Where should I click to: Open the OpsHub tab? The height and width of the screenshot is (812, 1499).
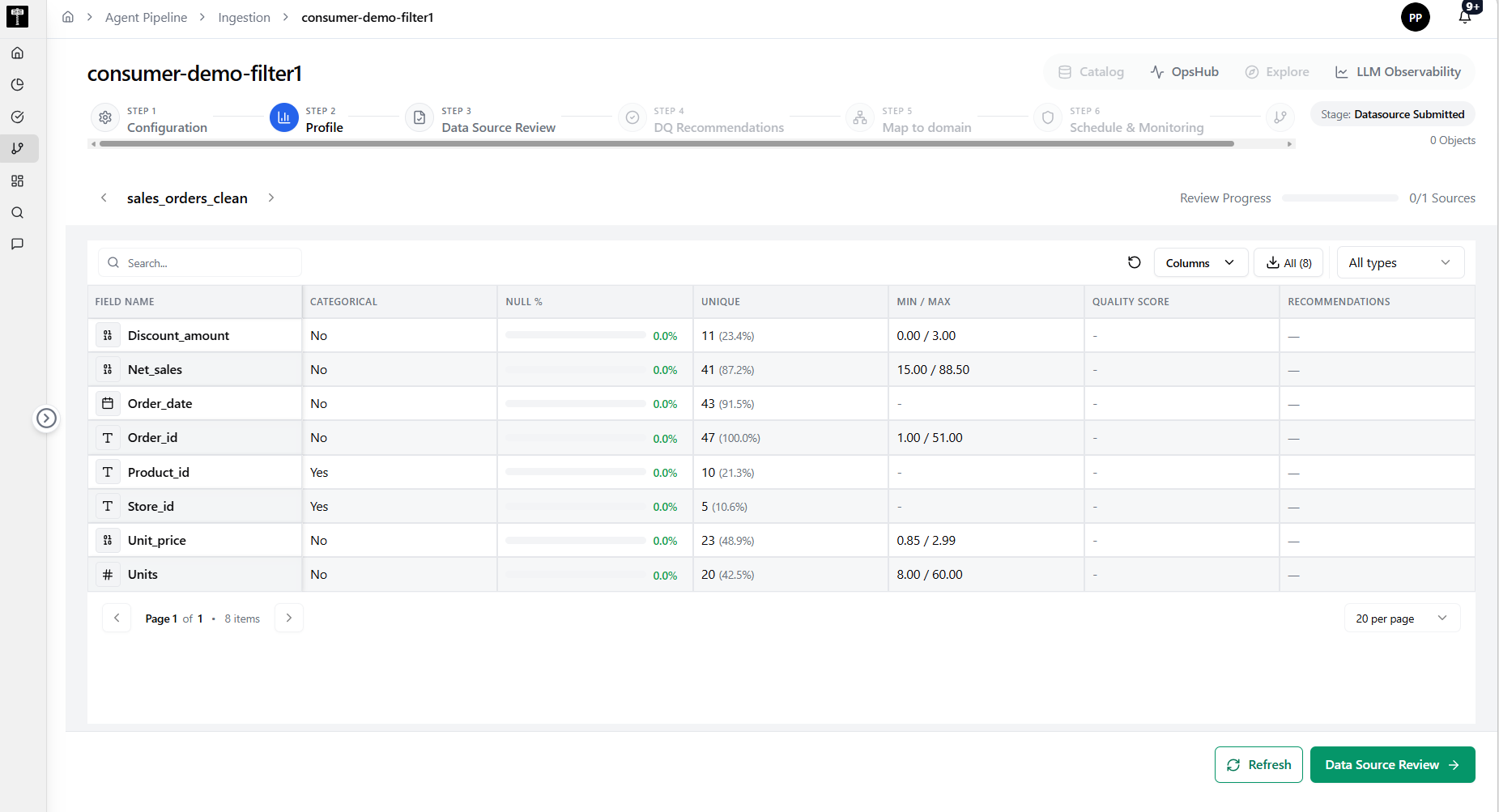click(x=1185, y=72)
